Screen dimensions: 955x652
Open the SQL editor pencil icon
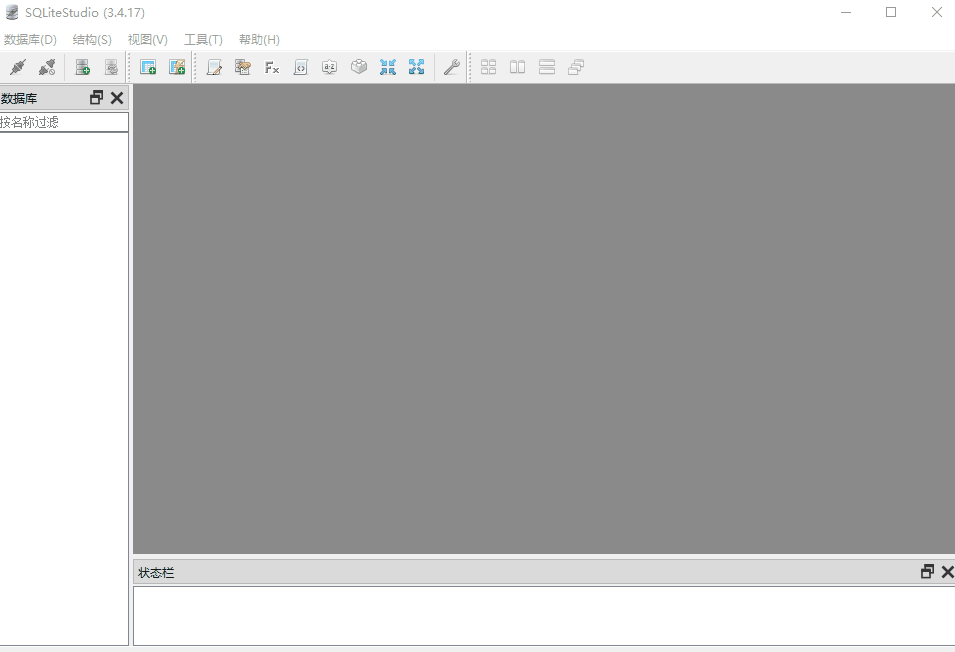click(214, 67)
